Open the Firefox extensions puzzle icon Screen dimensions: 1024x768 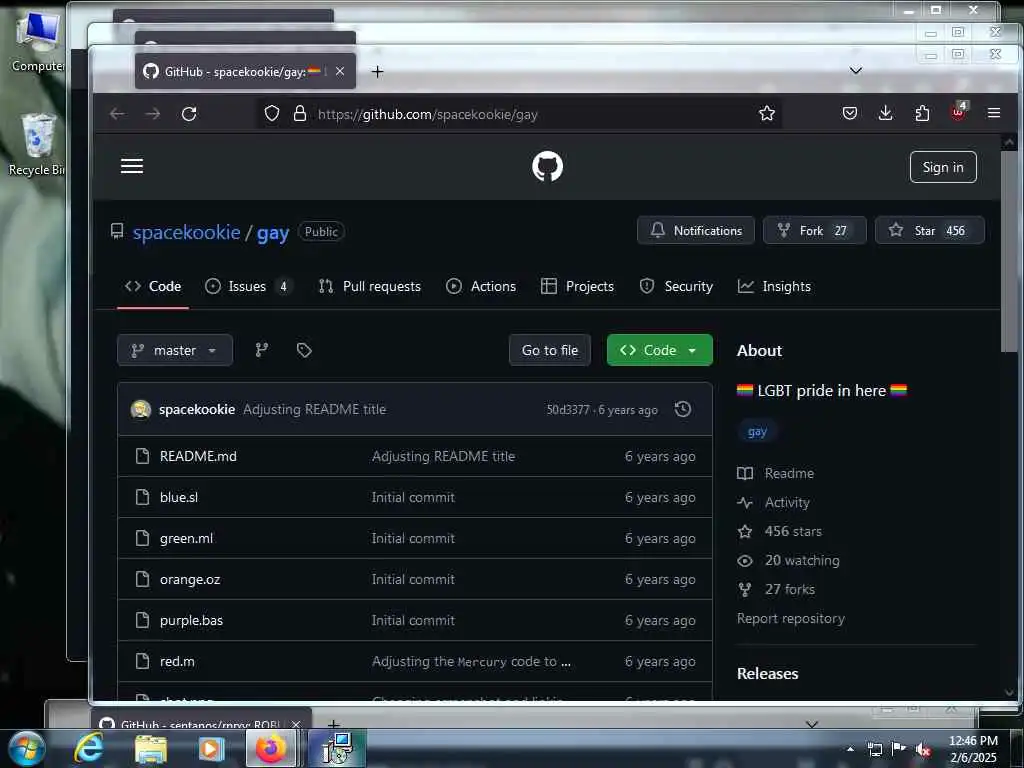(922, 114)
